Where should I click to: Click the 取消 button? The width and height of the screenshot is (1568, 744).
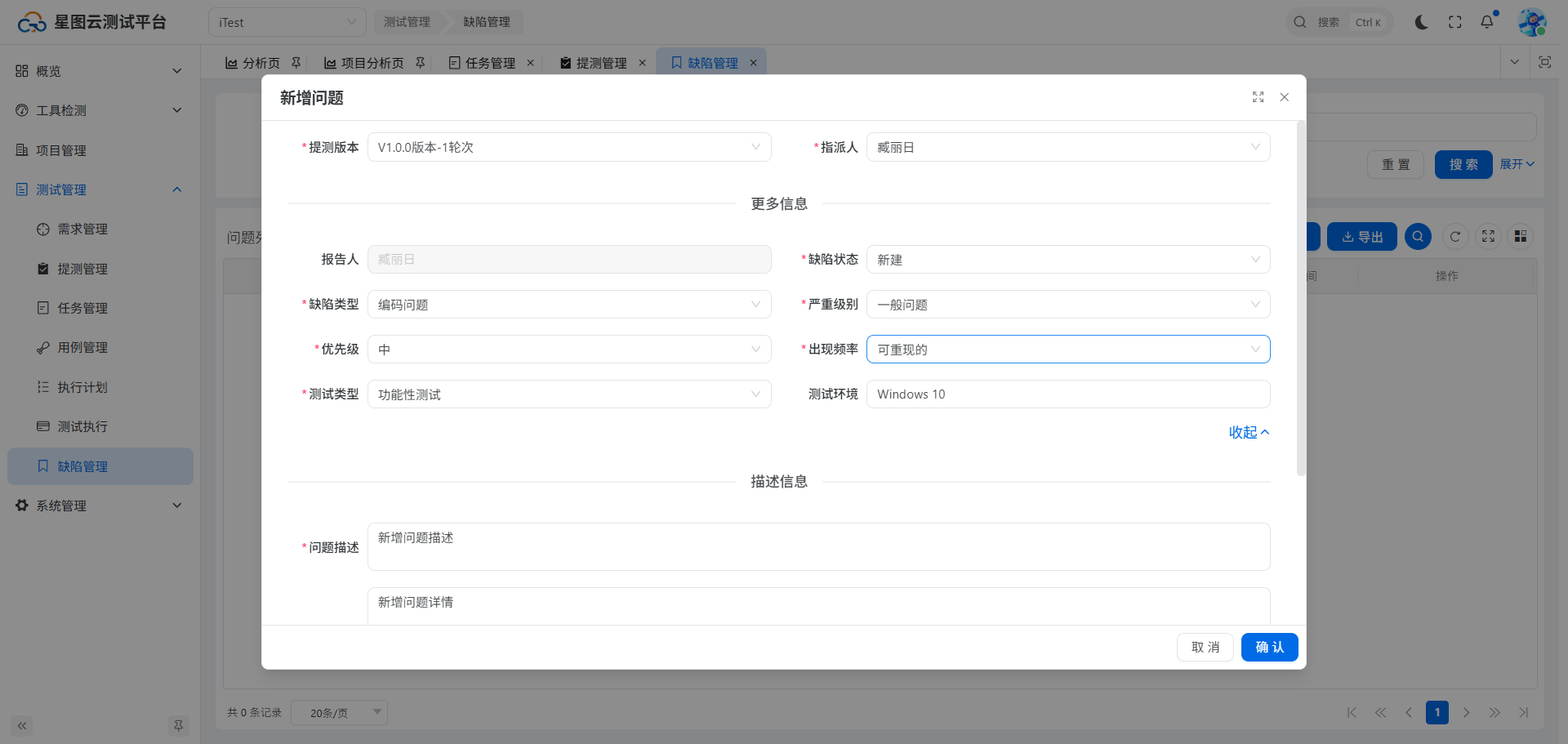(x=1205, y=647)
